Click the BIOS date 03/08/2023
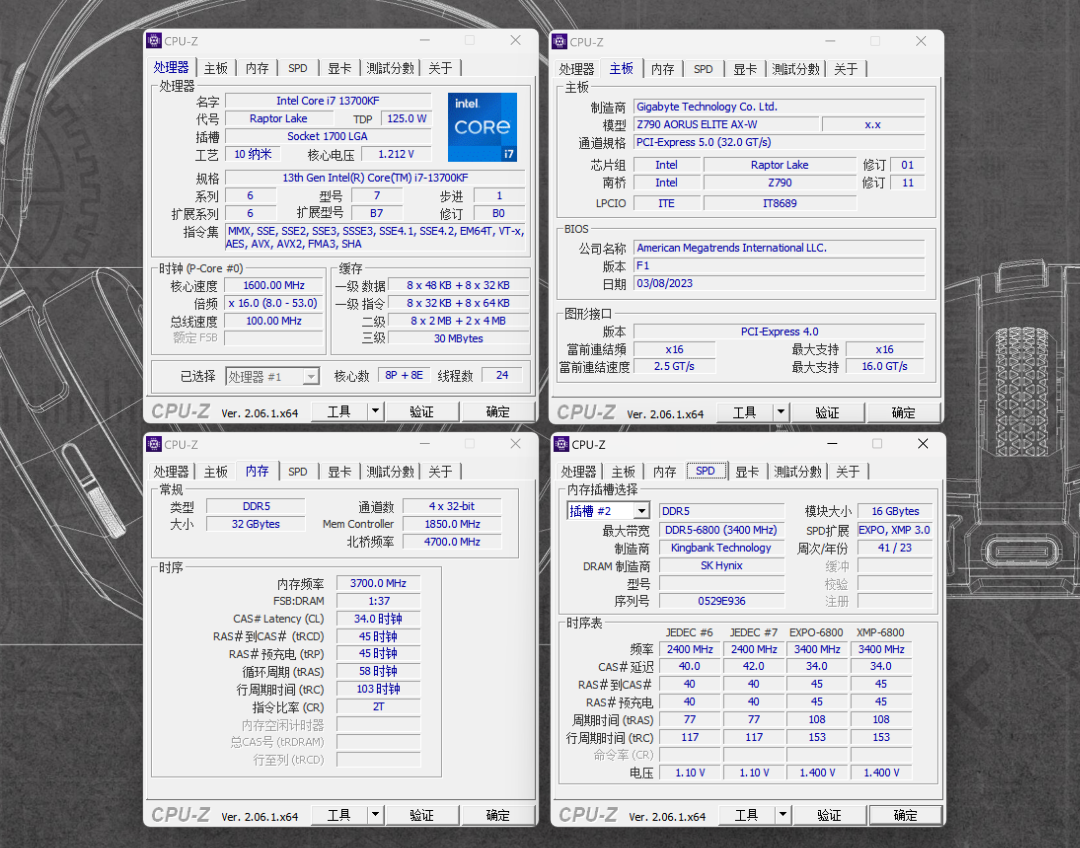1080x848 pixels. [x=779, y=283]
